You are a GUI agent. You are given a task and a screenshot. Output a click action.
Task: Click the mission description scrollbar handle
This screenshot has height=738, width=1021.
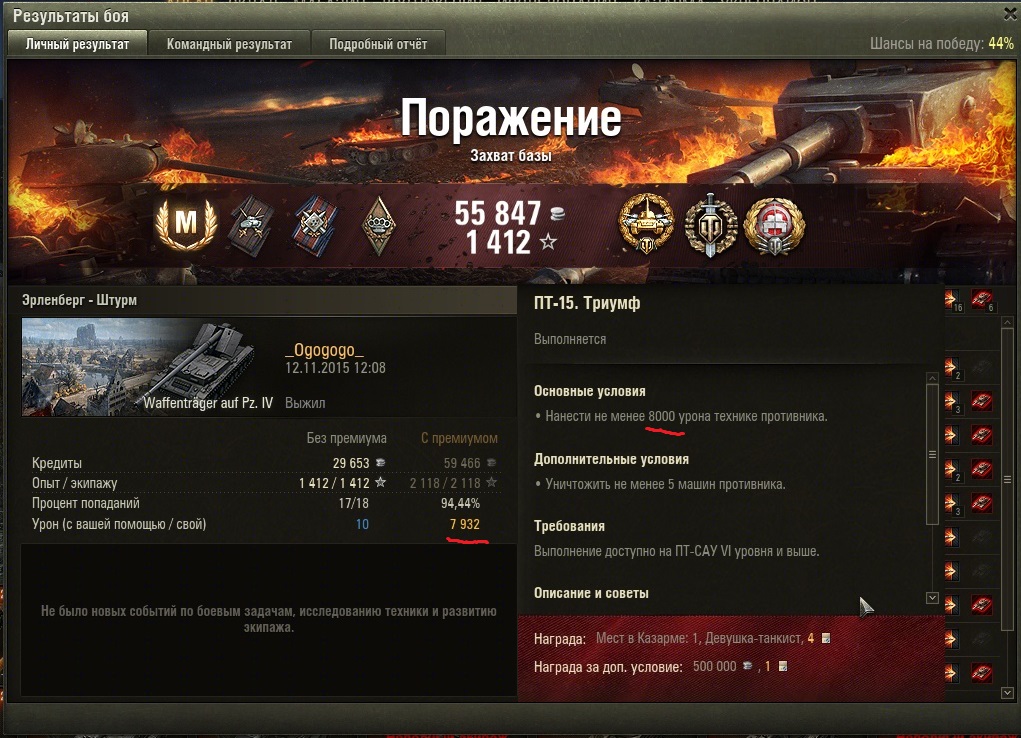(932, 454)
